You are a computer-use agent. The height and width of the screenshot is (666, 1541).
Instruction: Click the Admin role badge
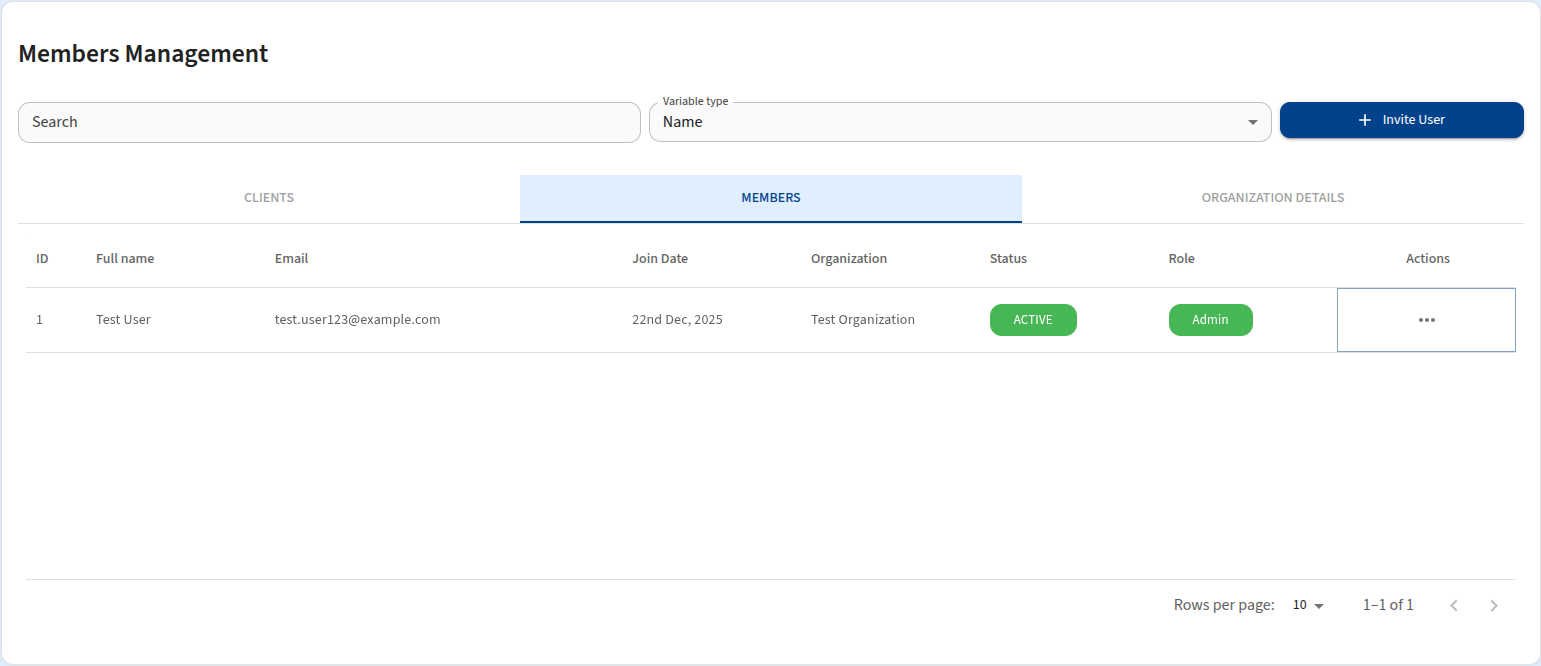click(x=1210, y=320)
